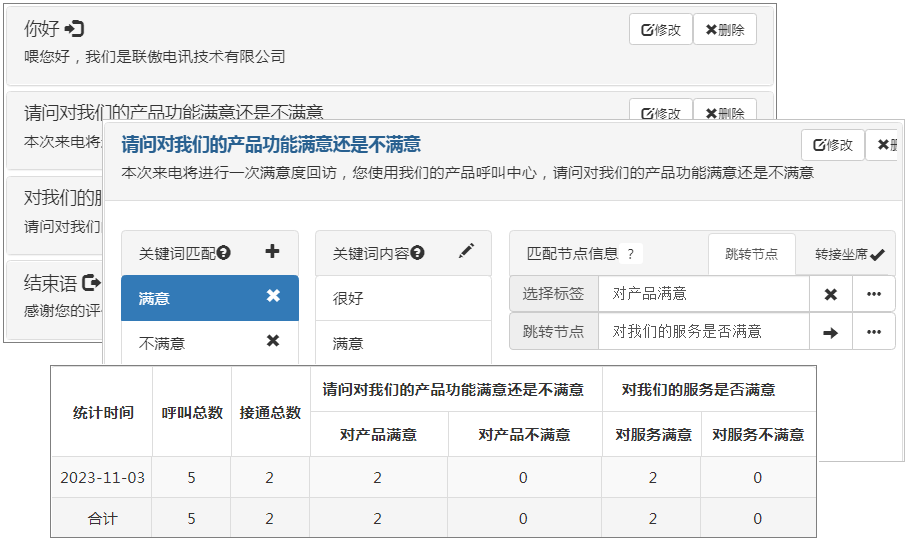
Task: Click the arrow button in the 跳转节点 row
Action: click(x=830, y=332)
